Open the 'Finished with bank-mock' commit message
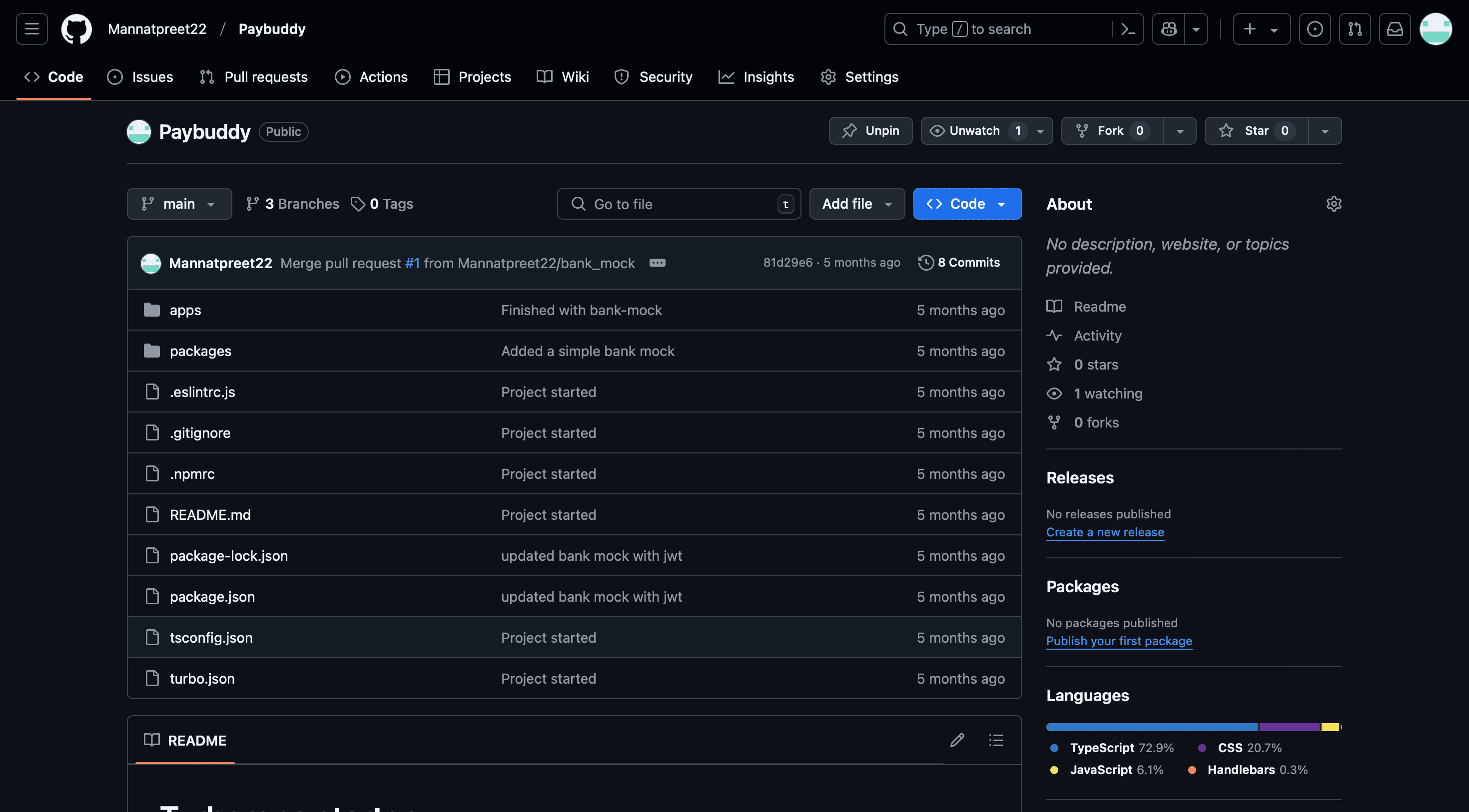Screen dimensions: 1469x812 click(x=582, y=310)
